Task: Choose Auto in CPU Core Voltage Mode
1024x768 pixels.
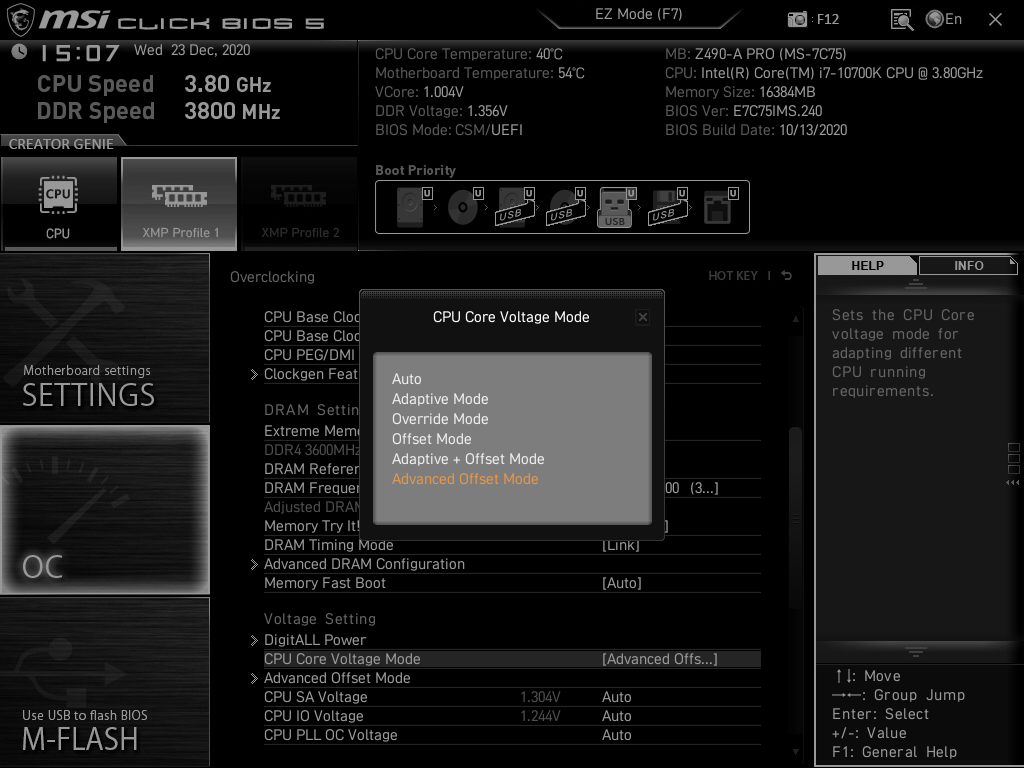Action: (x=407, y=379)
